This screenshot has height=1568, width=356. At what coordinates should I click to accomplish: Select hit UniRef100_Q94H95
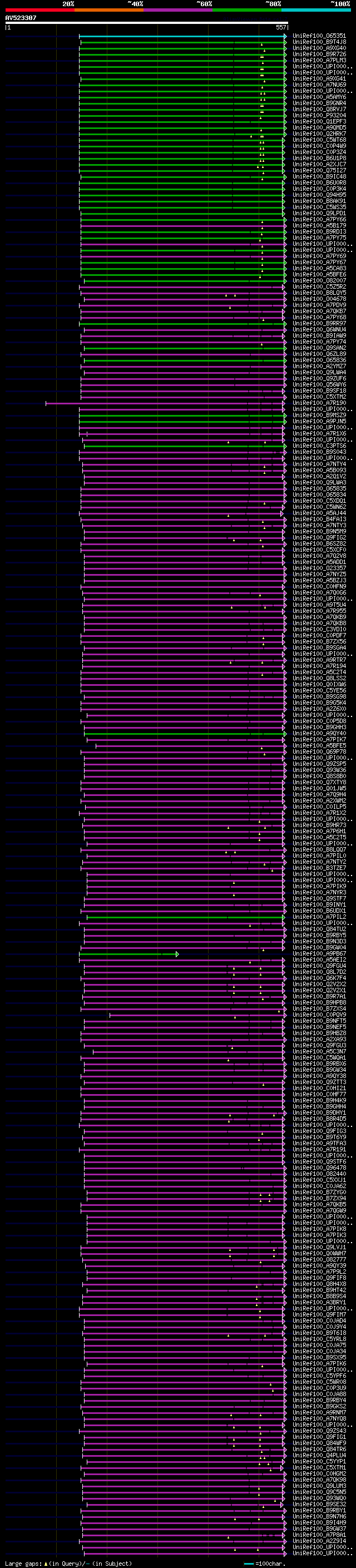tap(319, 195)
